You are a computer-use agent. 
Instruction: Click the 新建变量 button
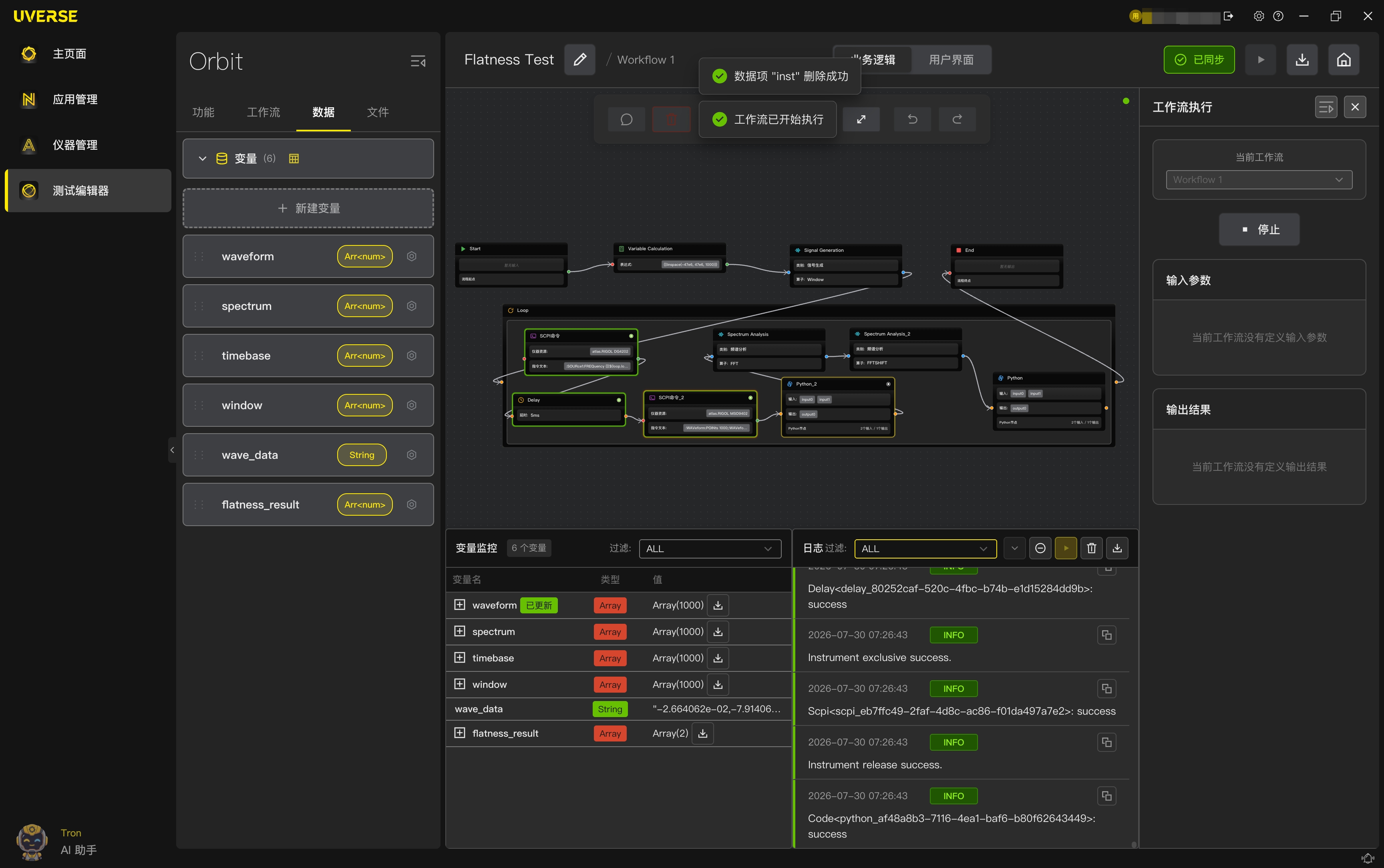pos(308,208)
